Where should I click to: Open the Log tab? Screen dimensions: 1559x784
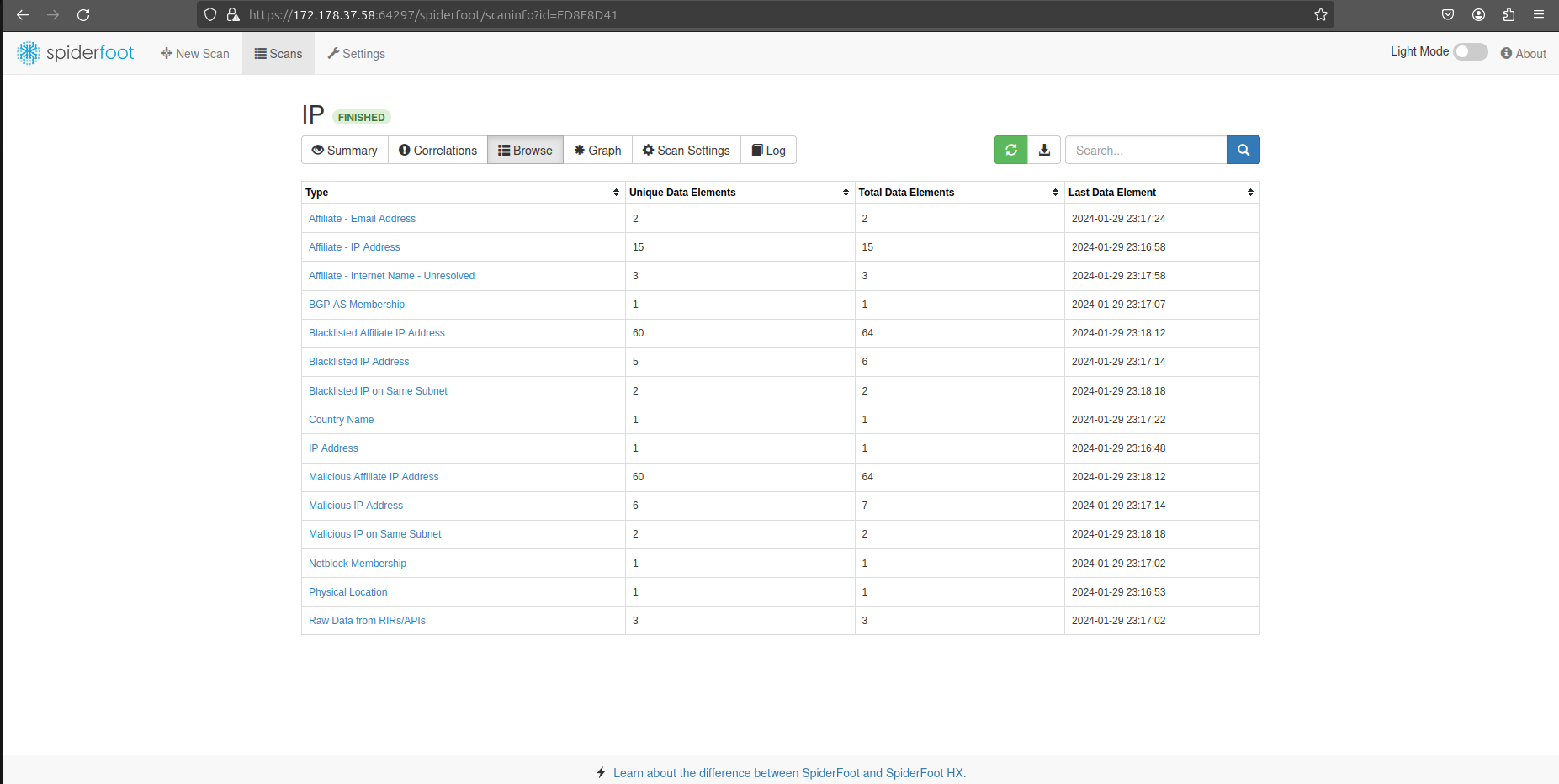pyautogui.click(x=768, y=150)
